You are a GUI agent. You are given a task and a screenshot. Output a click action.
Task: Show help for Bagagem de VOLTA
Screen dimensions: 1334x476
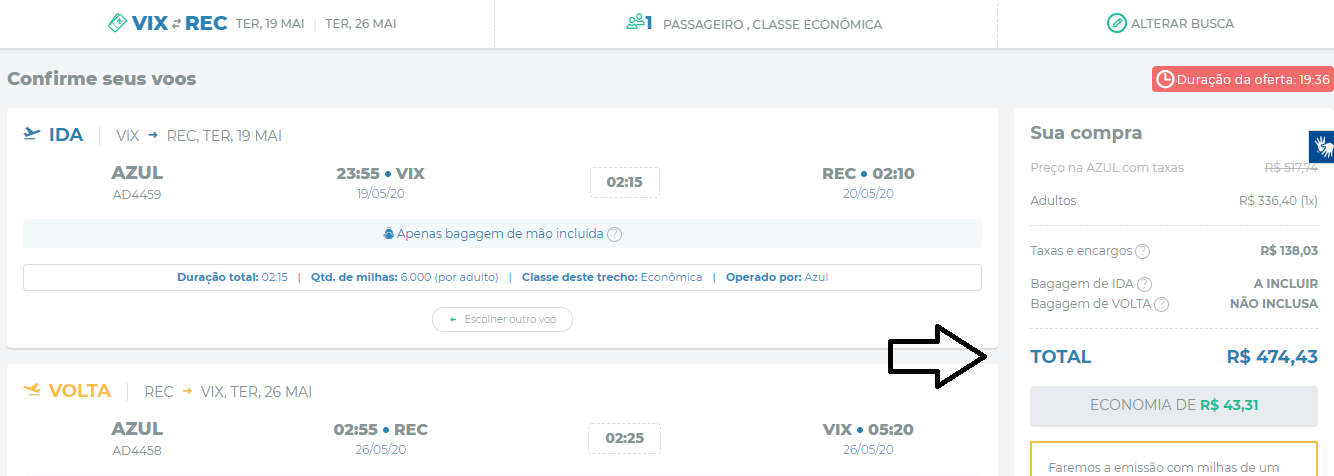(1161, 304)
